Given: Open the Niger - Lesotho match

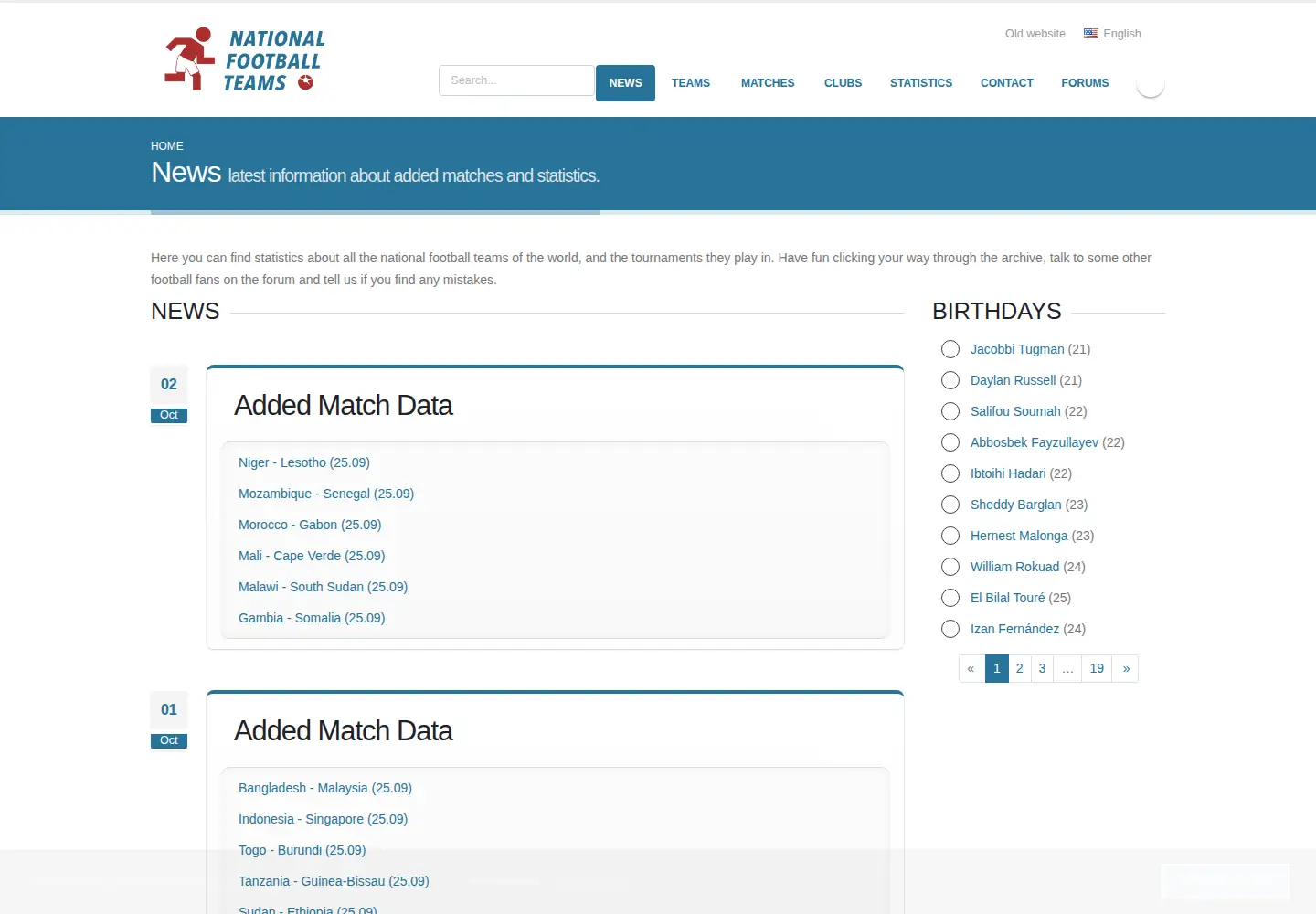Looking at the screenshot, I should pyautogui.click(x=304, y=462).
